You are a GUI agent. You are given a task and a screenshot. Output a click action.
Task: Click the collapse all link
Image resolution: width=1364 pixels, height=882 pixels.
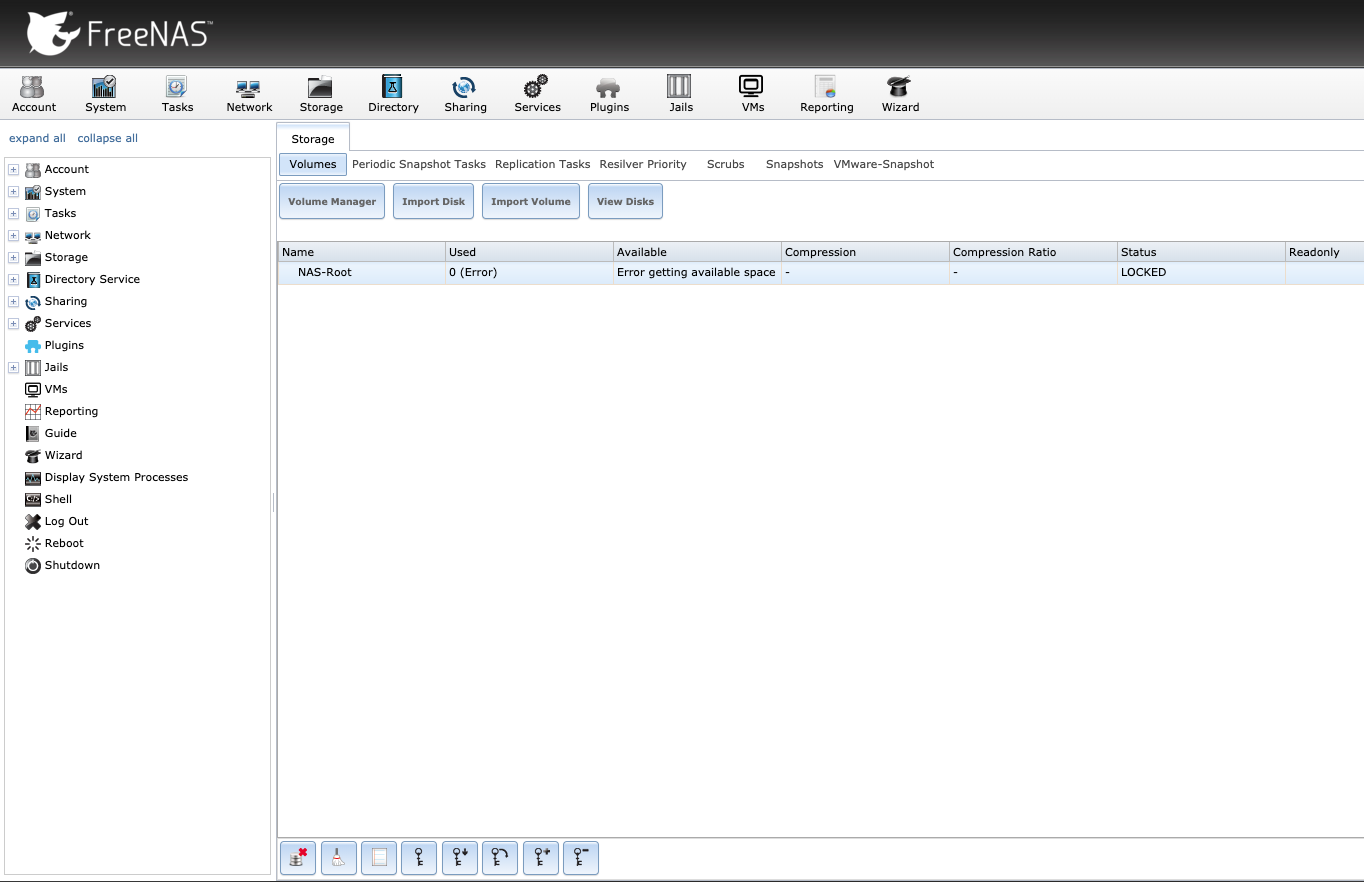108,138
